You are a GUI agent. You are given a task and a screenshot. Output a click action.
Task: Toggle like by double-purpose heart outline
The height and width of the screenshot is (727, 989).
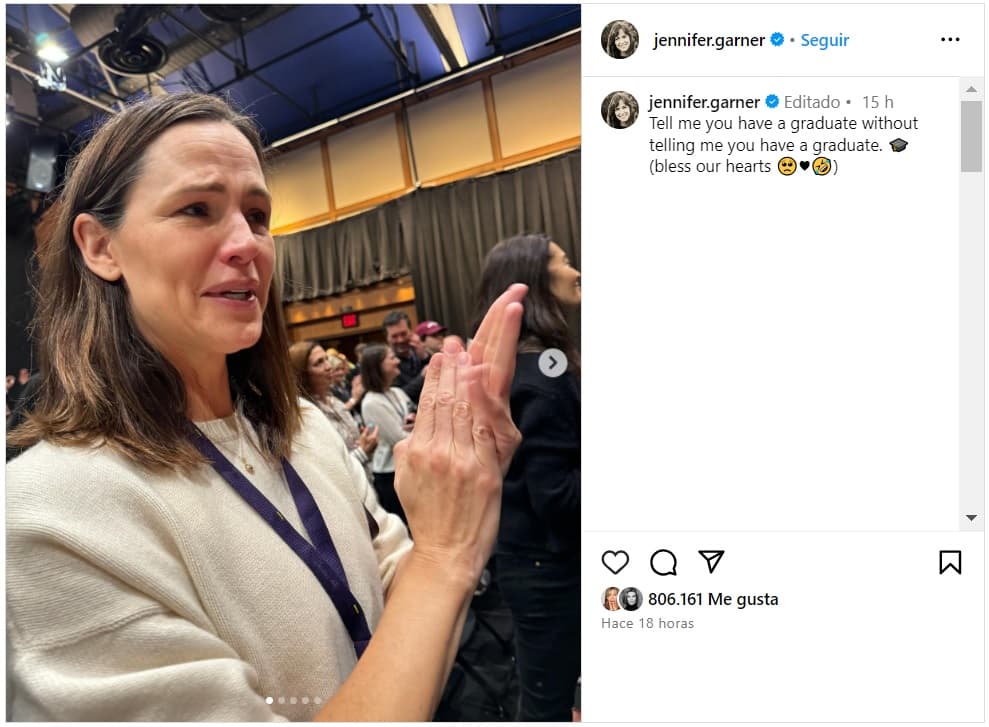coord(616,563)
